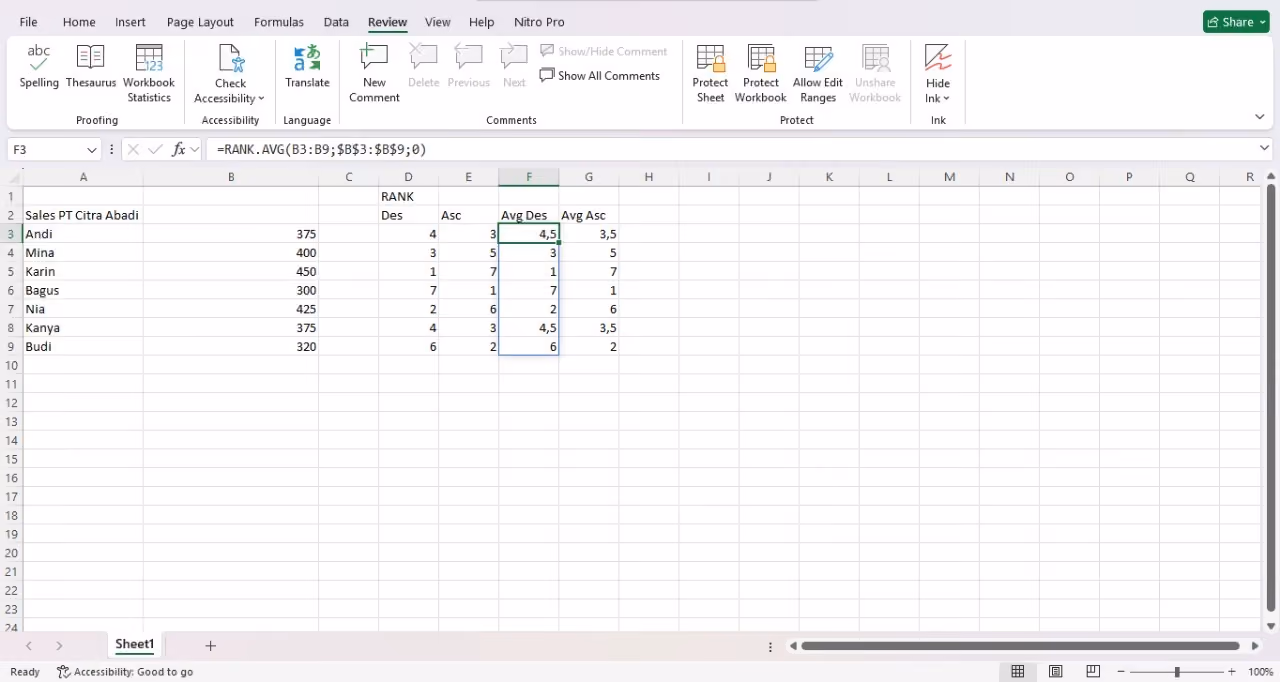Click the 100% zoom level
The height and width of the screenshot is (682, 1280).
point(1260,672)
